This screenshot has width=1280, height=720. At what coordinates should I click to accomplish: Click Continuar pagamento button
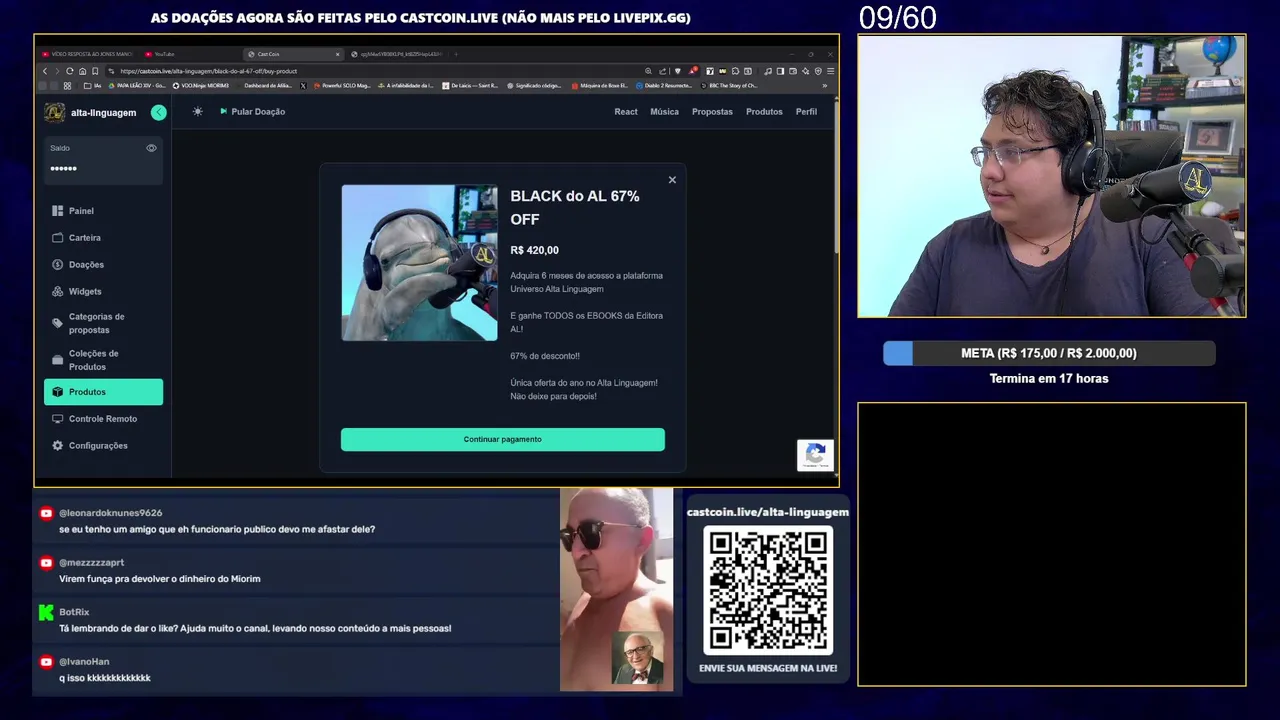click(502, 439)
